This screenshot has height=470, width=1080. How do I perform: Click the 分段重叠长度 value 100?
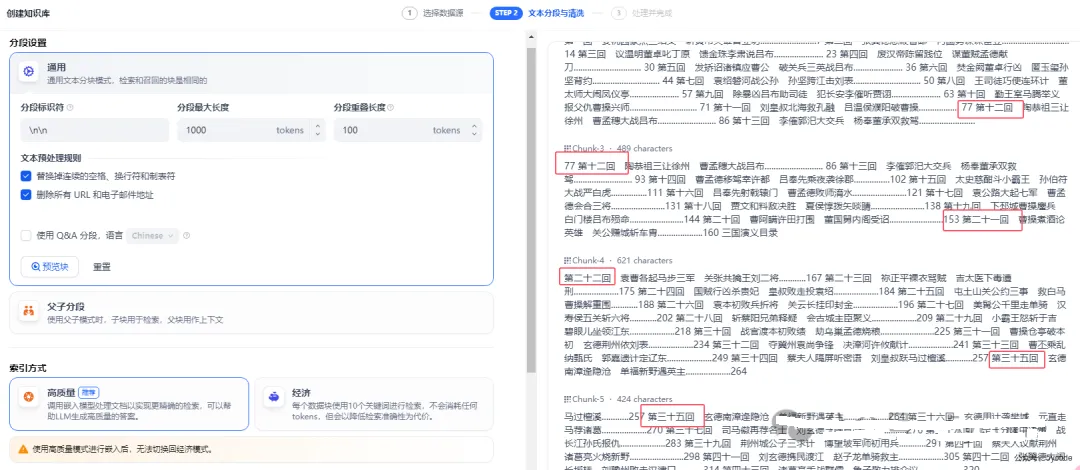point(350,130)
